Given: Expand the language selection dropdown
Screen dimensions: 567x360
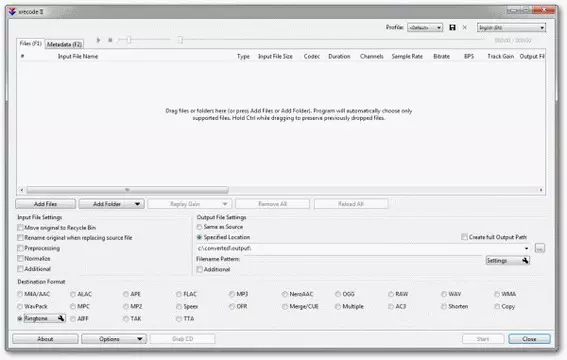Looking at the screenshot, I should (x=511, y=27).
